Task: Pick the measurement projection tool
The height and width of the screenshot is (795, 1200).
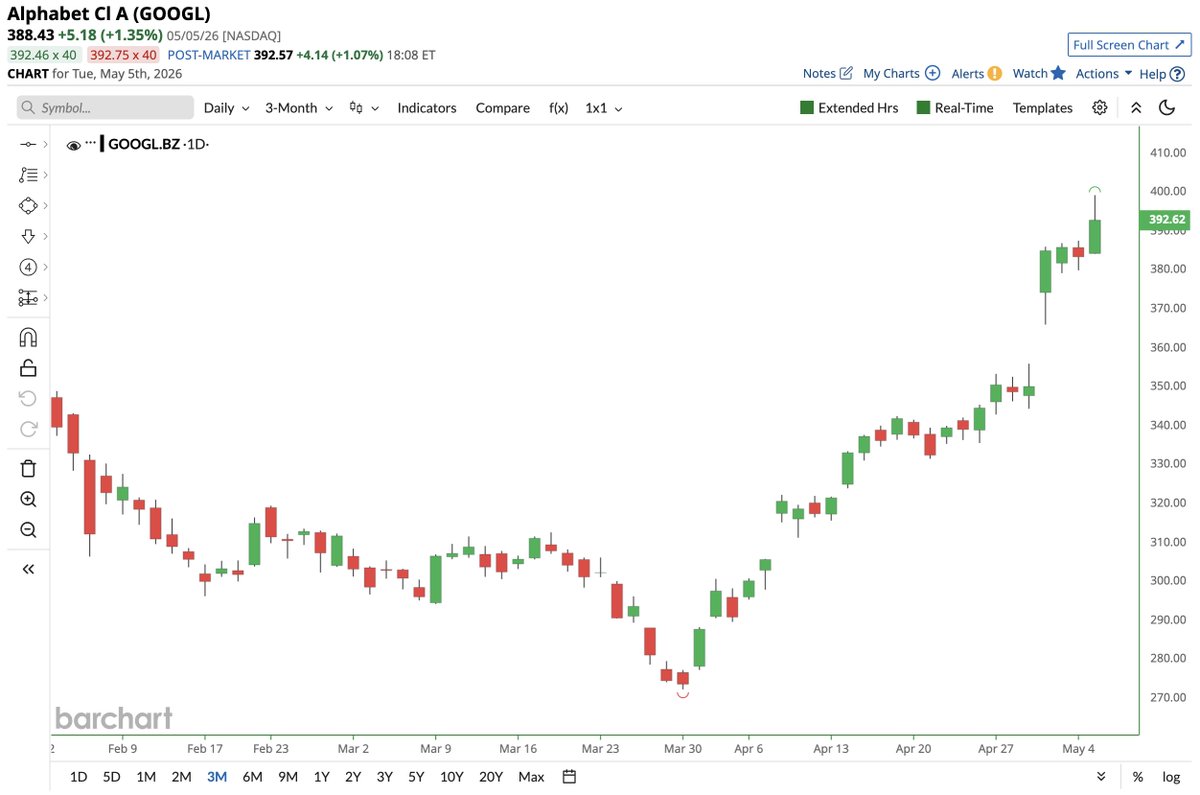Action: [28, 298]
